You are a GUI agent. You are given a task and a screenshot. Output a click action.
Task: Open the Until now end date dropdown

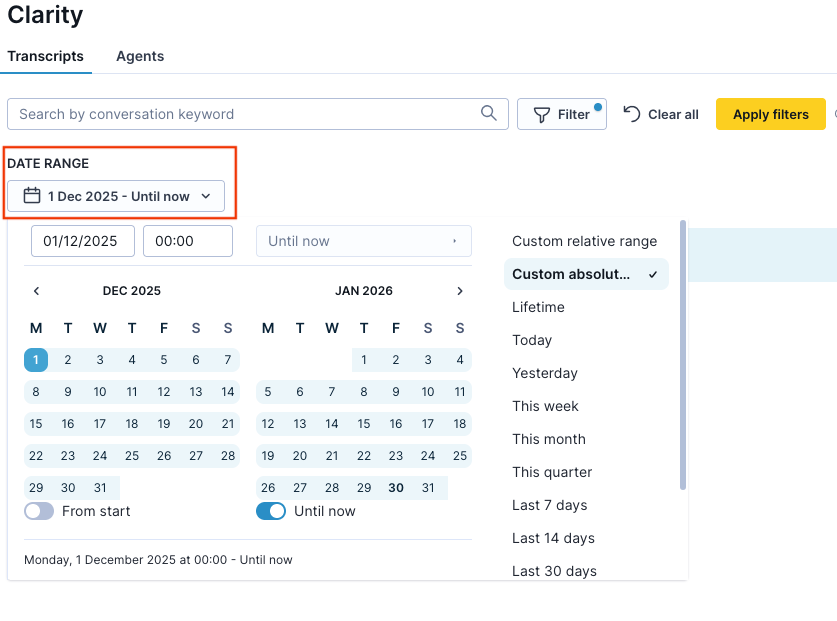363,241
